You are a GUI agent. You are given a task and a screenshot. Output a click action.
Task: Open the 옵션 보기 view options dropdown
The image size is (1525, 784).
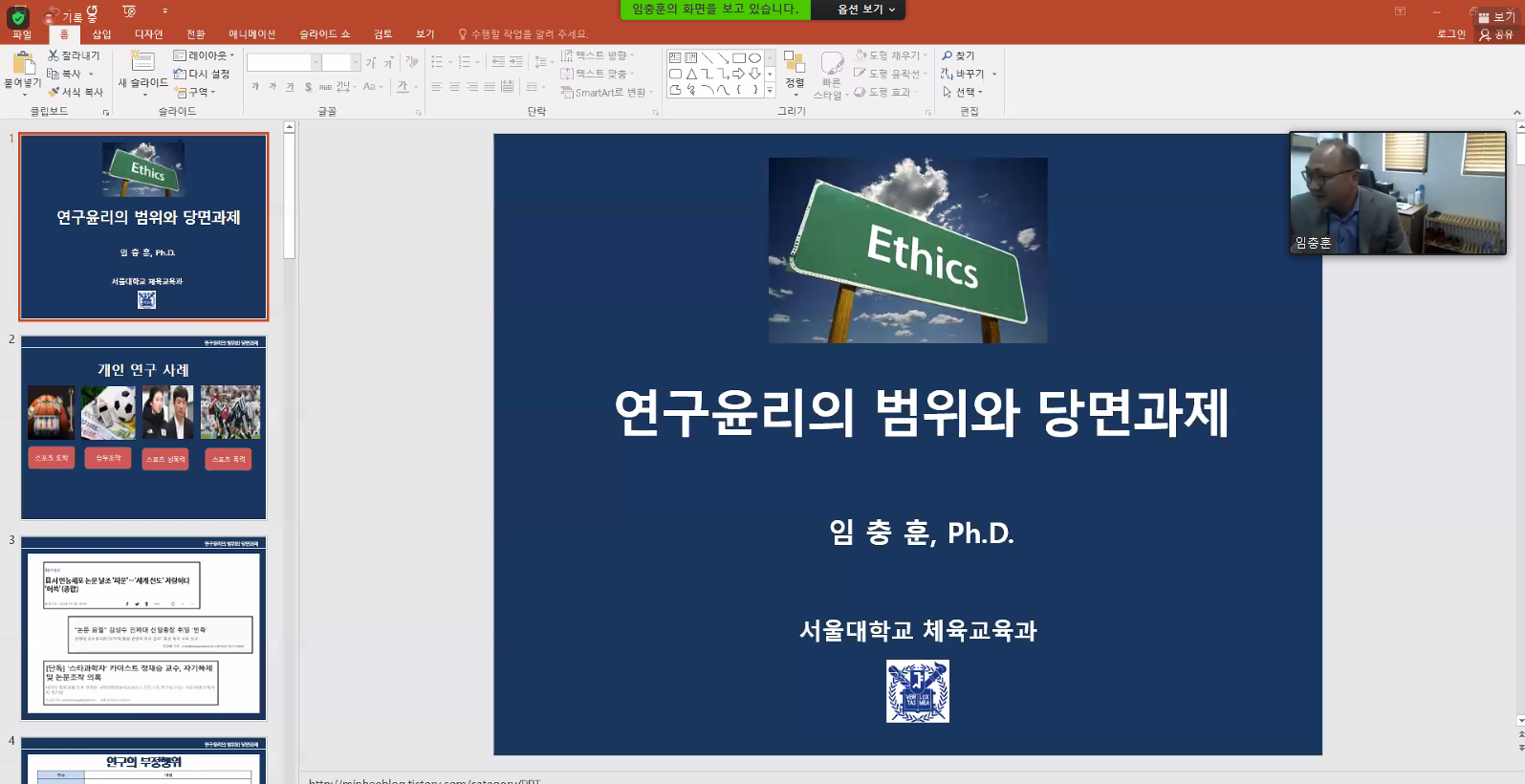pos(866,10)
